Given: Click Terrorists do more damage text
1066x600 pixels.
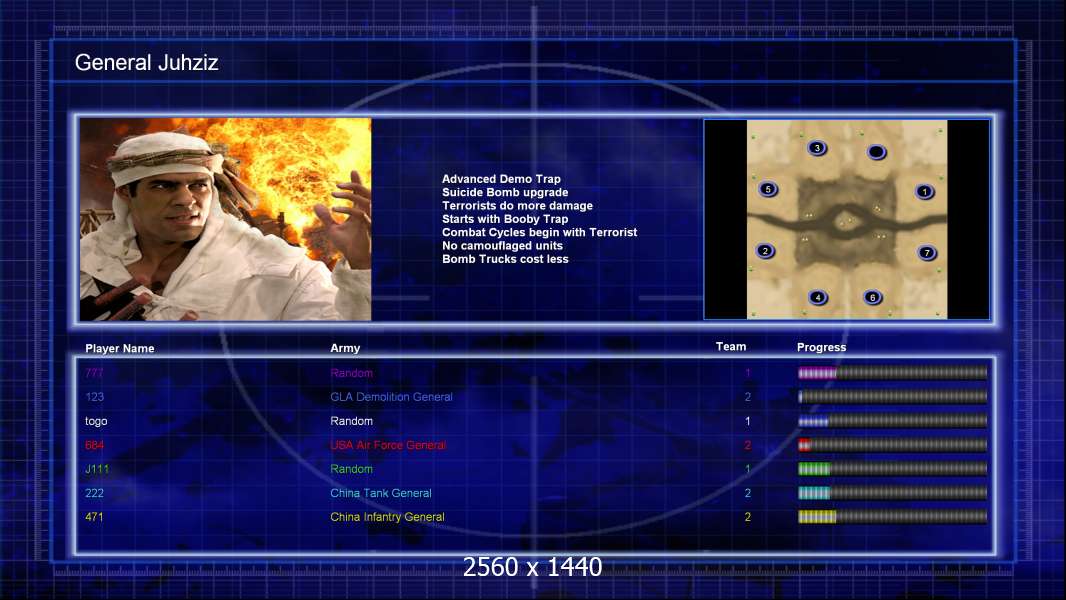Looking at the screenshot, I should (517, 205).
